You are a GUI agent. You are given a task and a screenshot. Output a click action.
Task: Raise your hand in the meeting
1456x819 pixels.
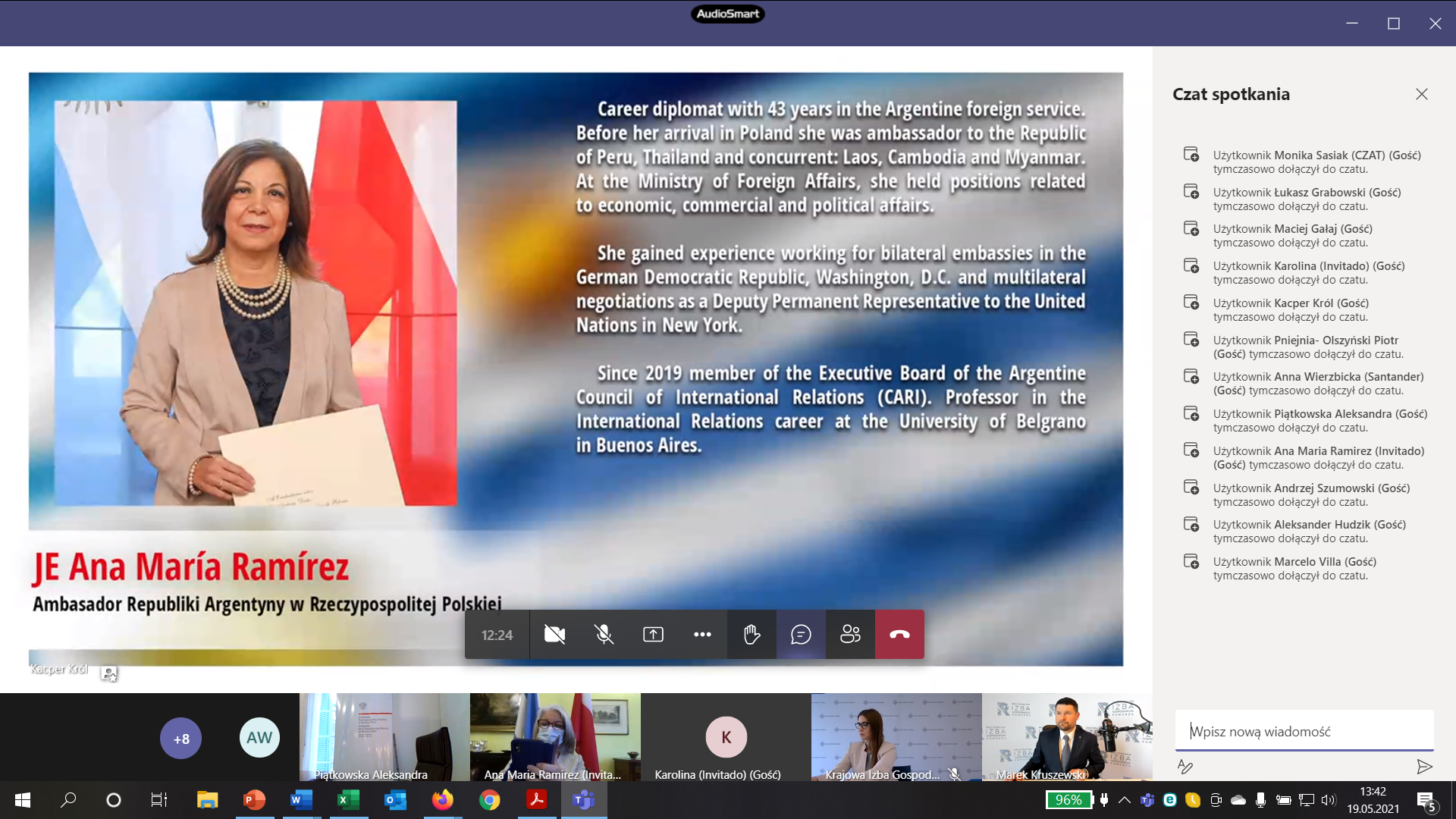tap(752, 635)
